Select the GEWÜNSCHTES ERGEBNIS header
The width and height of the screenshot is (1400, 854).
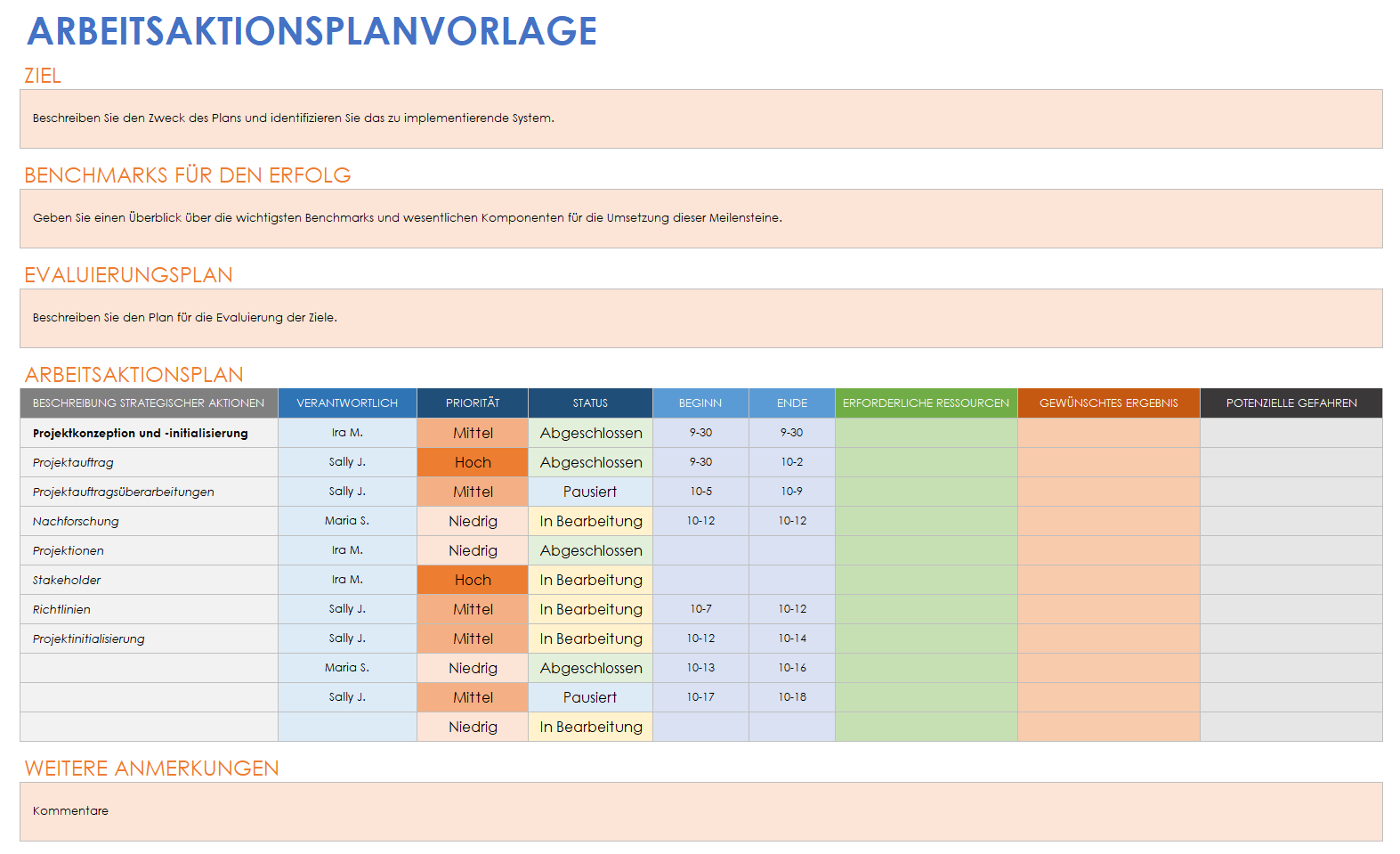(1109, 403)
